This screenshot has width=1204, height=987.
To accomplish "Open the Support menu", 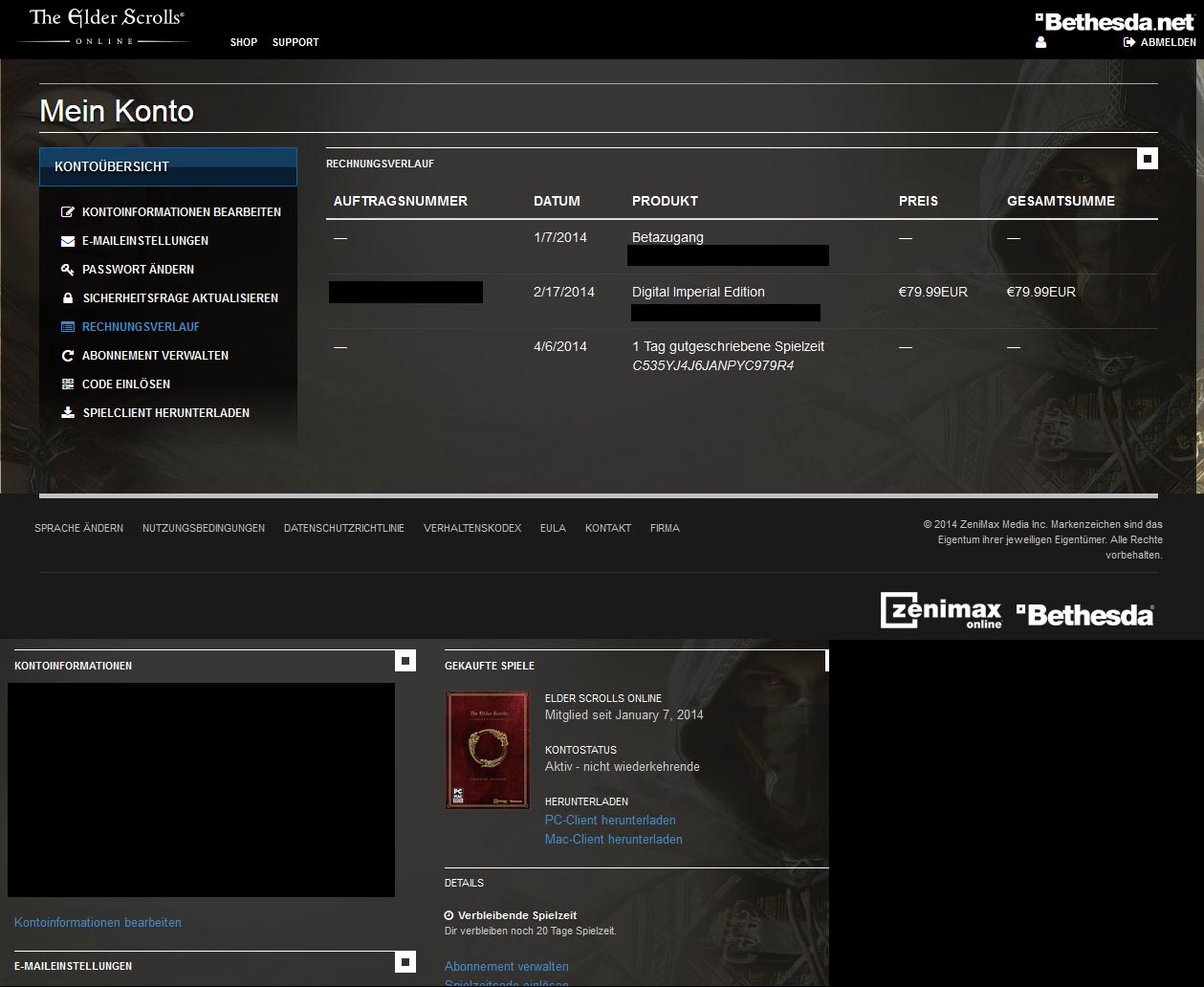I will click(296, 42).
